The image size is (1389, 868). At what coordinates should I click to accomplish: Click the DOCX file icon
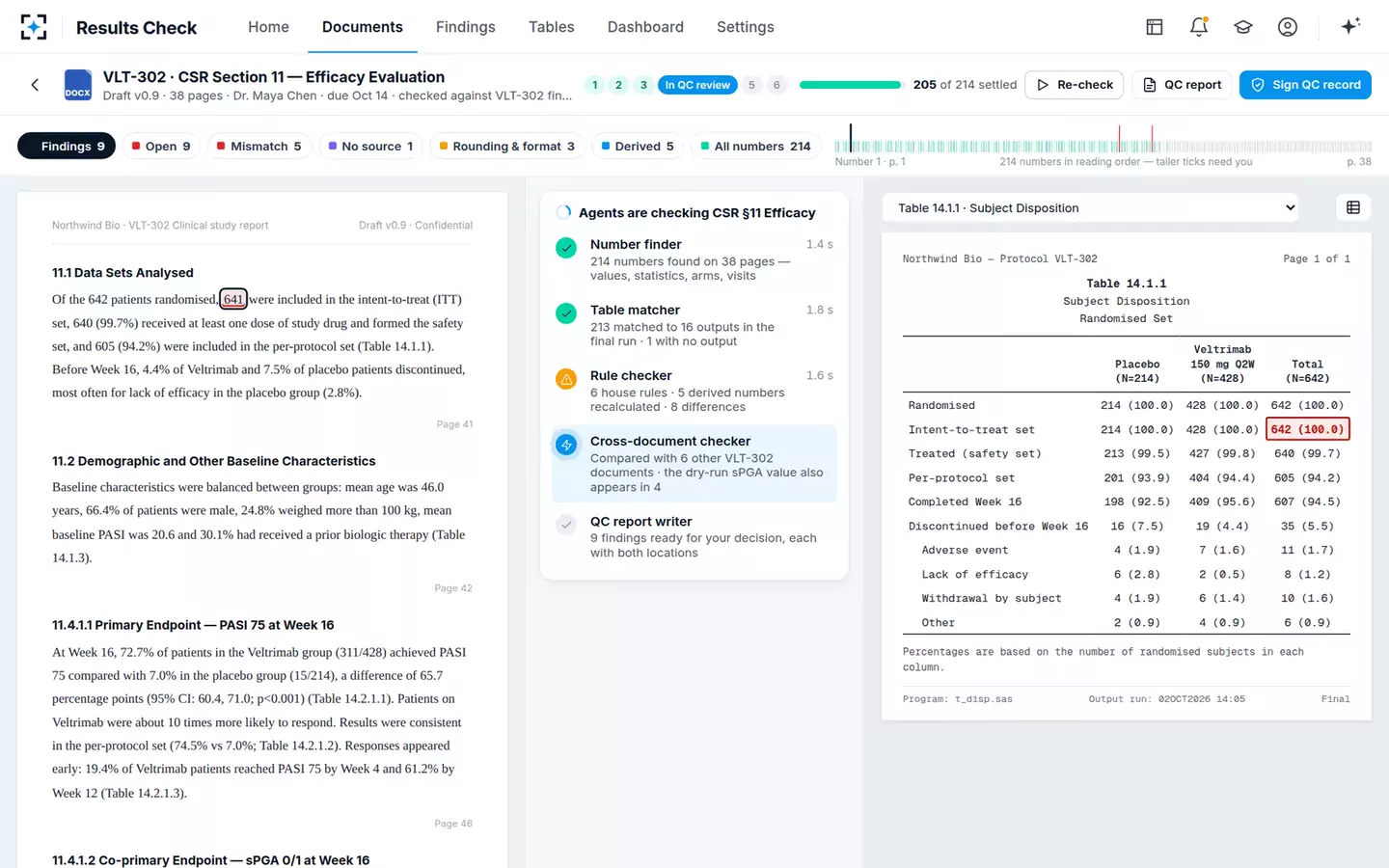[77, 85]
